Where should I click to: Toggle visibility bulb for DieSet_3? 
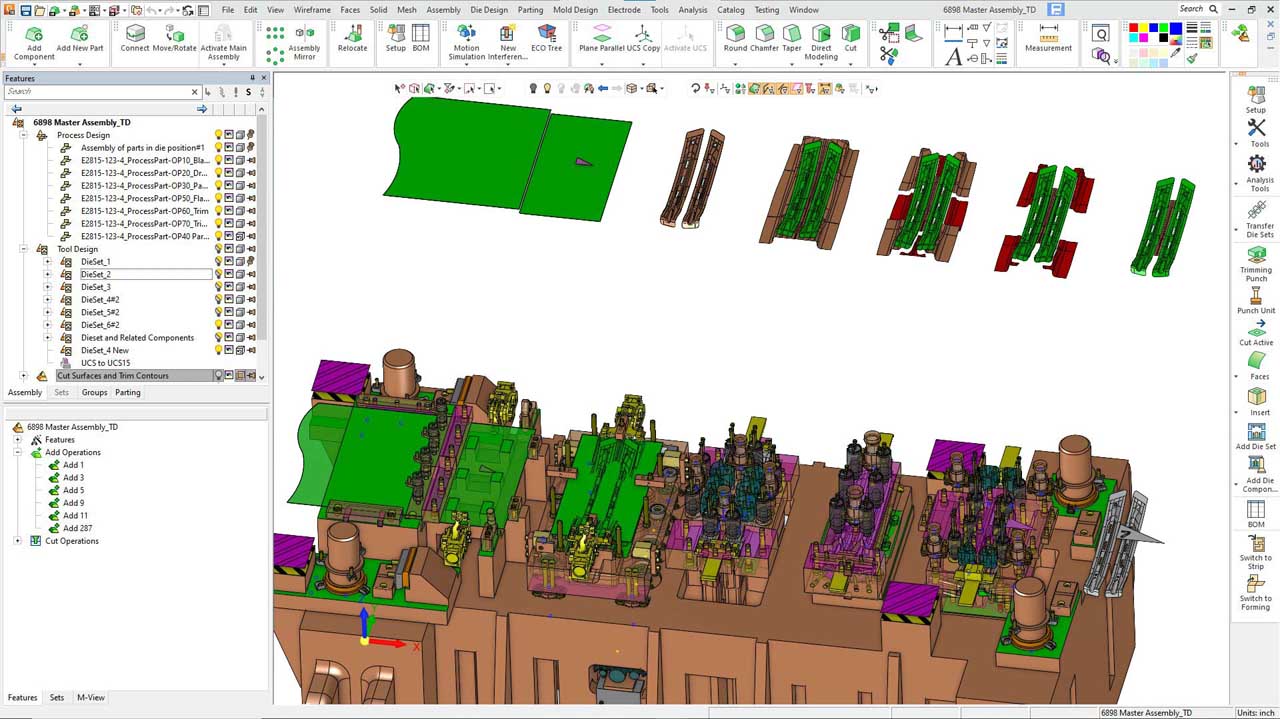[x=218, y=287]
